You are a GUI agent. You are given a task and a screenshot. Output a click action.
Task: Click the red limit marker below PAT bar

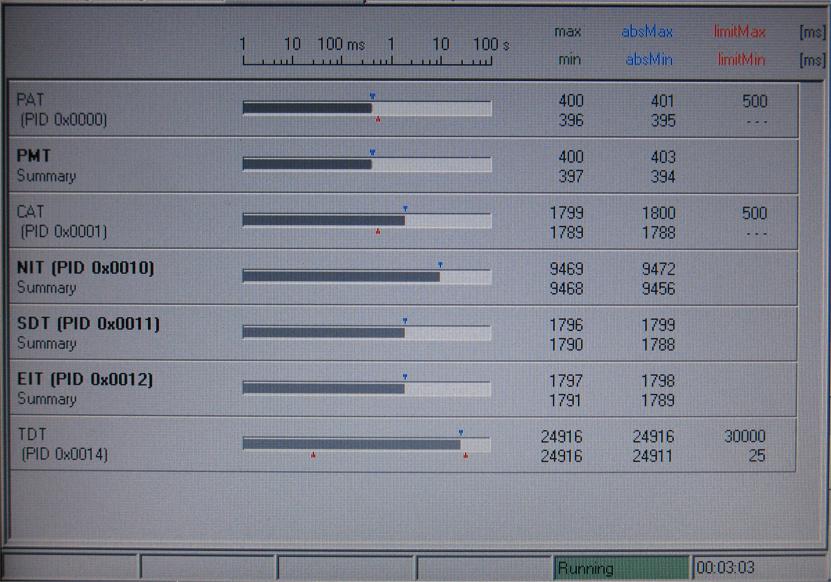[x=378, y=119]
